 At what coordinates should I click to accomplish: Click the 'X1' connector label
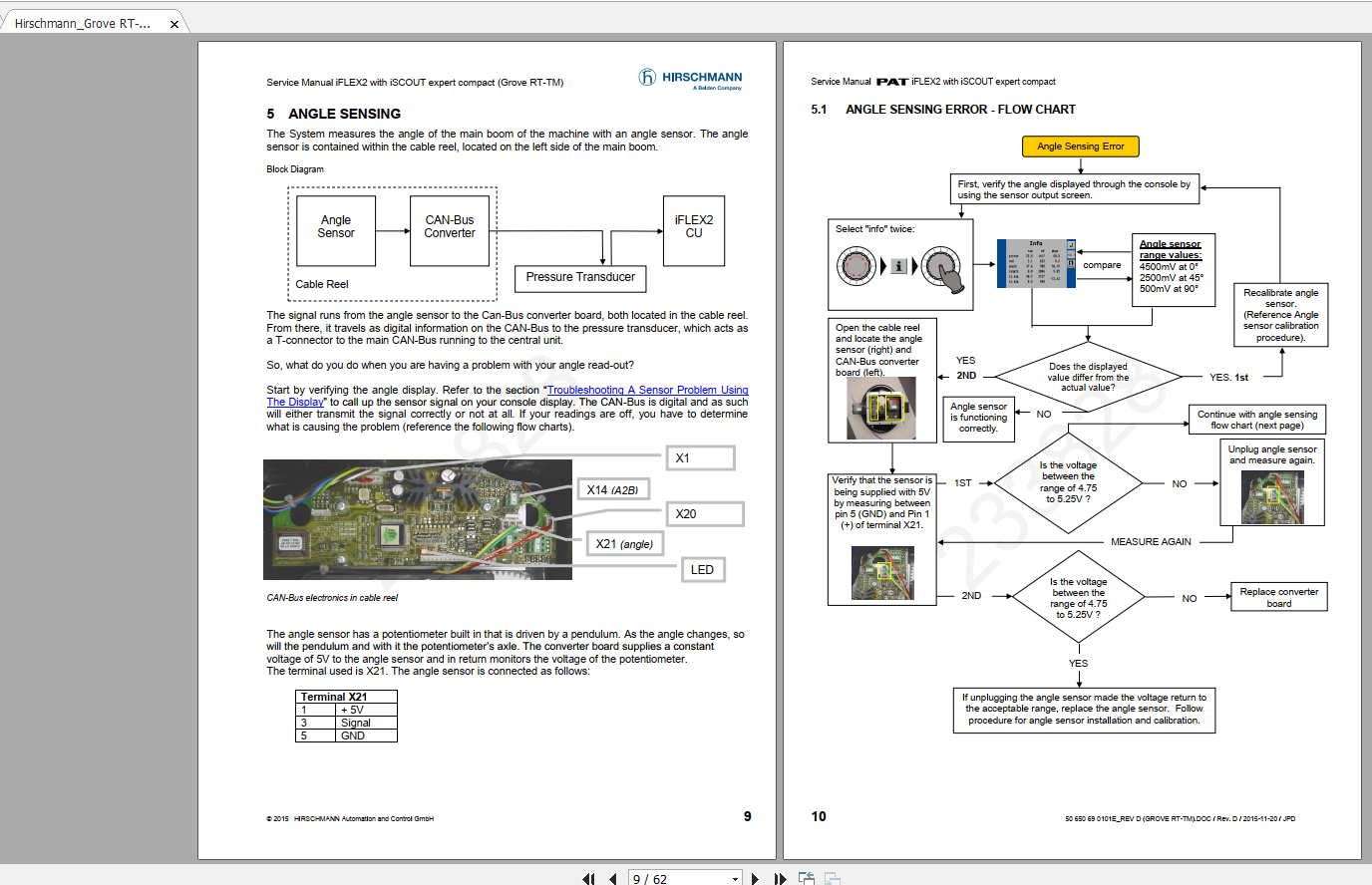tap(700, 458)
